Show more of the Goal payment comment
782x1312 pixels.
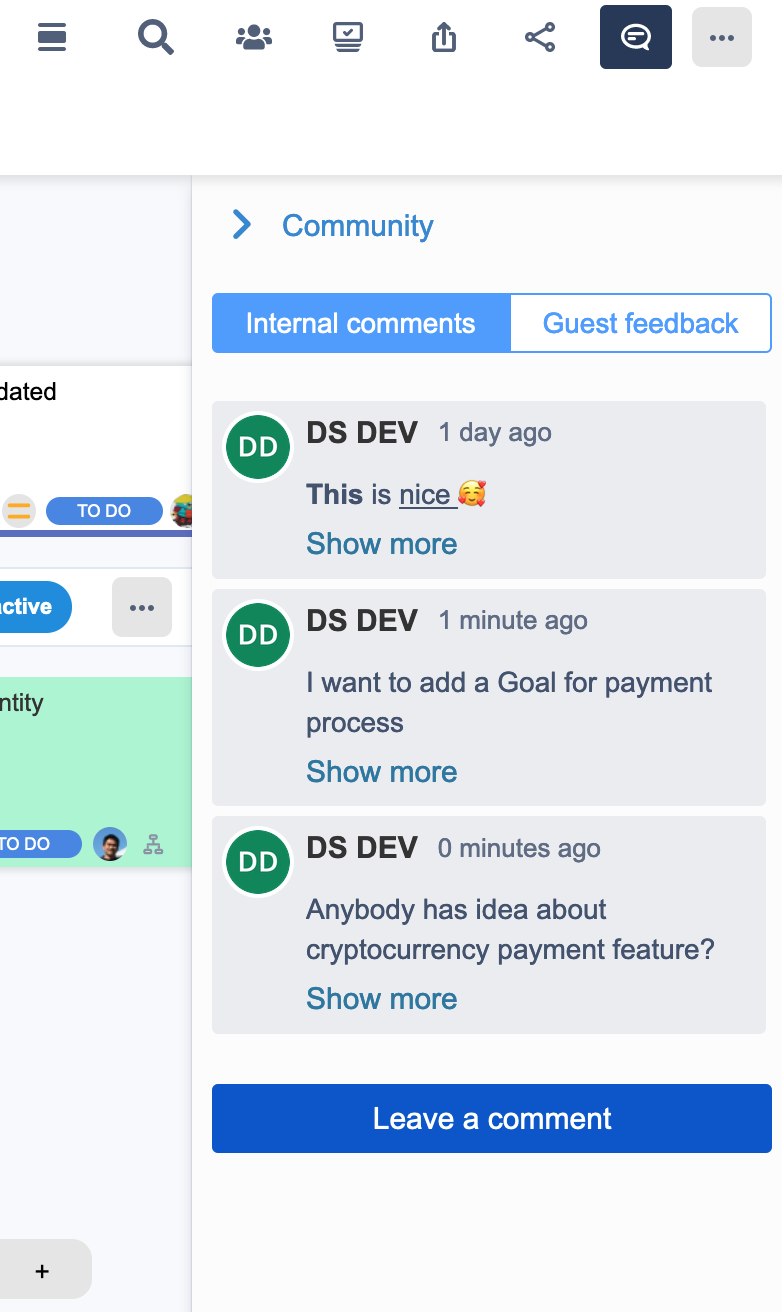coord(381,772)
